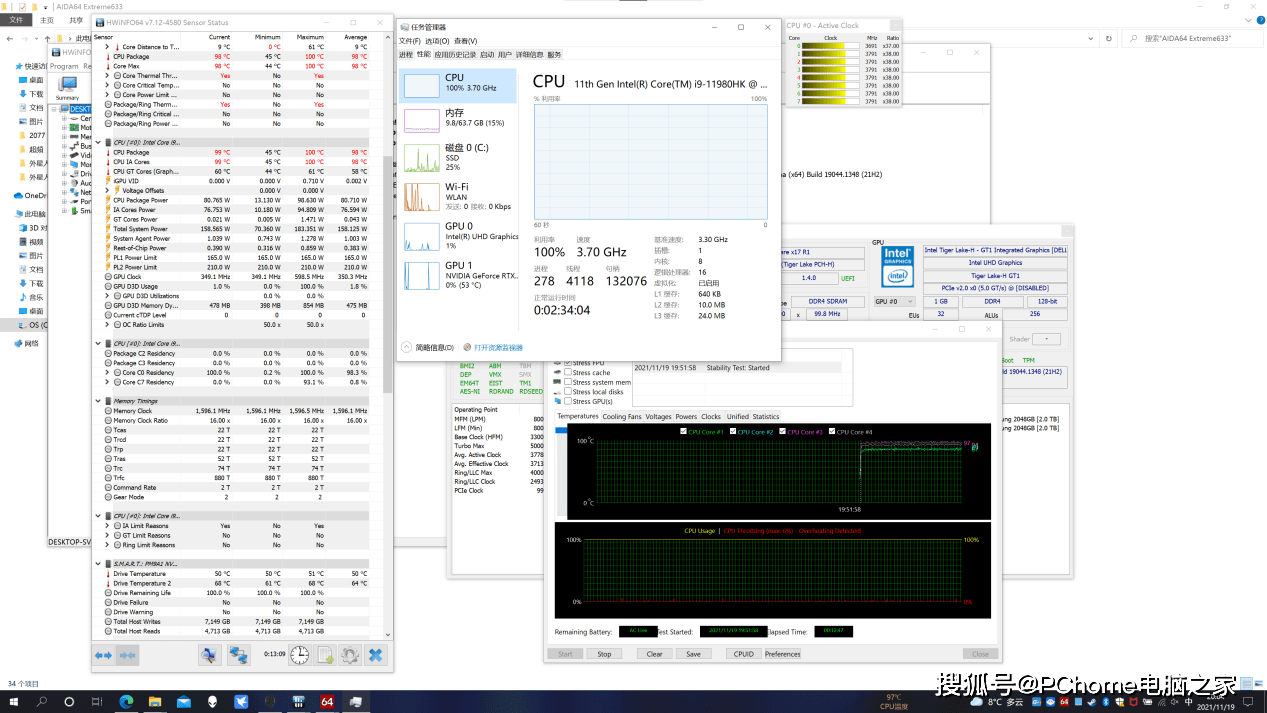This screenshot has height=713, width=1267.
Task: Open Task Manager 文件(F) menu
Action: (x=409, y=41)
